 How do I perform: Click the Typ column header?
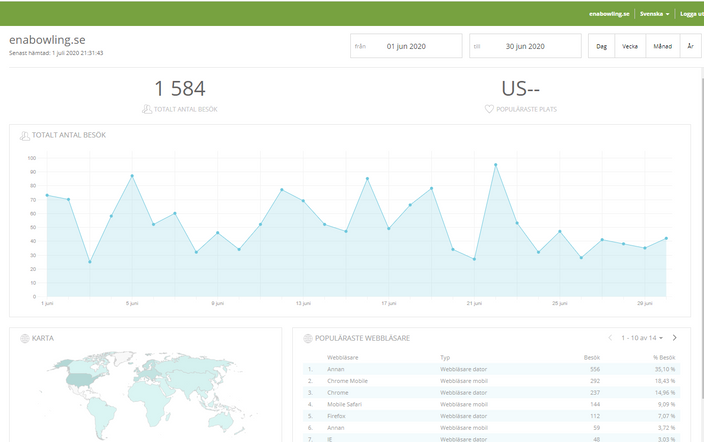click(x=445, y=358)
